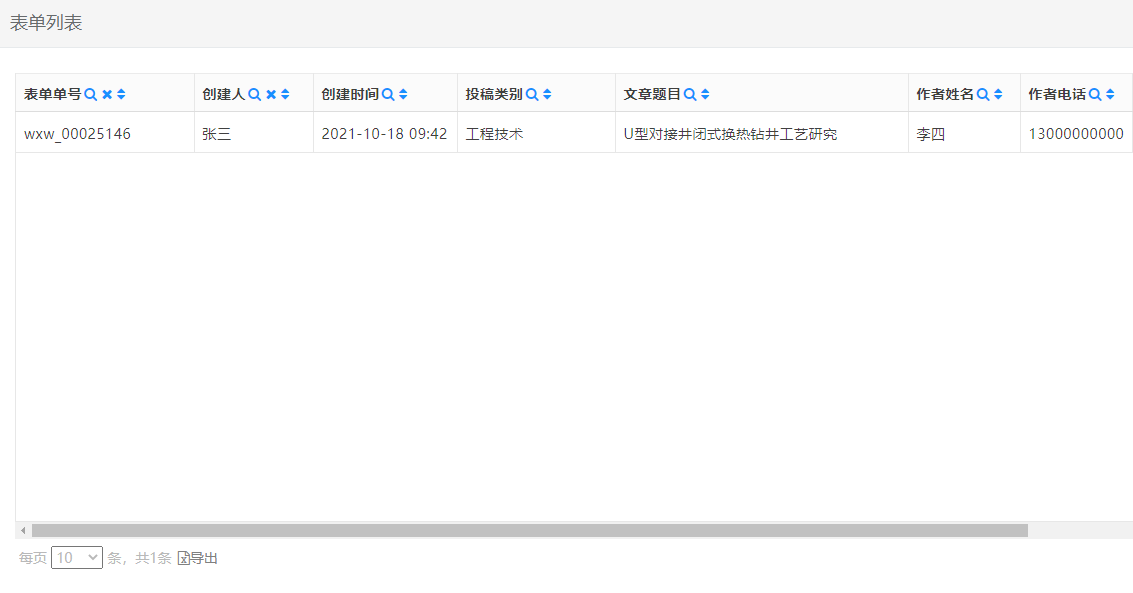Click creation time 2021-10-18 09:42
Screen dimensions: 1133x593
pyautogui.click(x=384, y=134)
